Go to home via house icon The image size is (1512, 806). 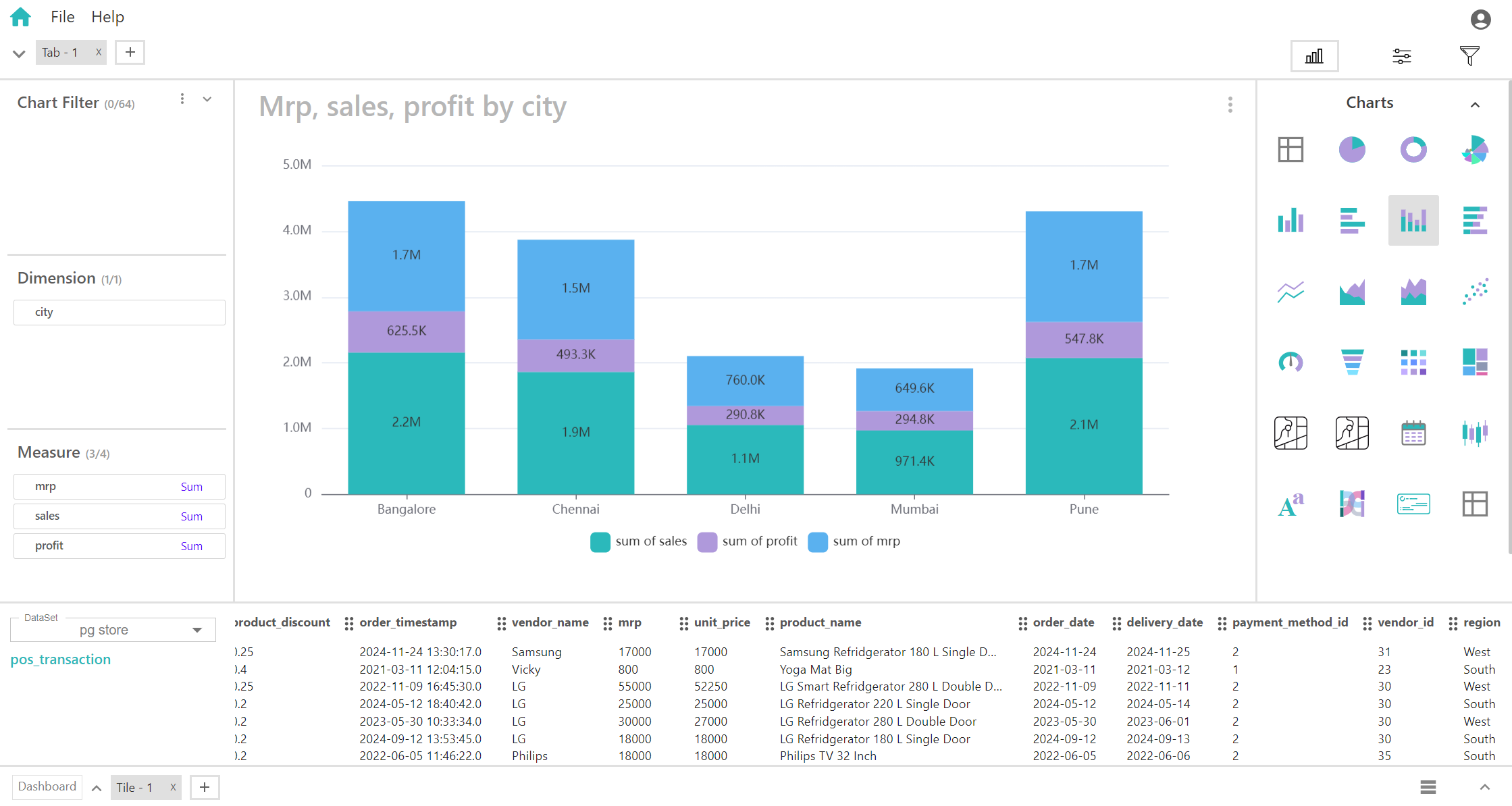tap(21, 17)
